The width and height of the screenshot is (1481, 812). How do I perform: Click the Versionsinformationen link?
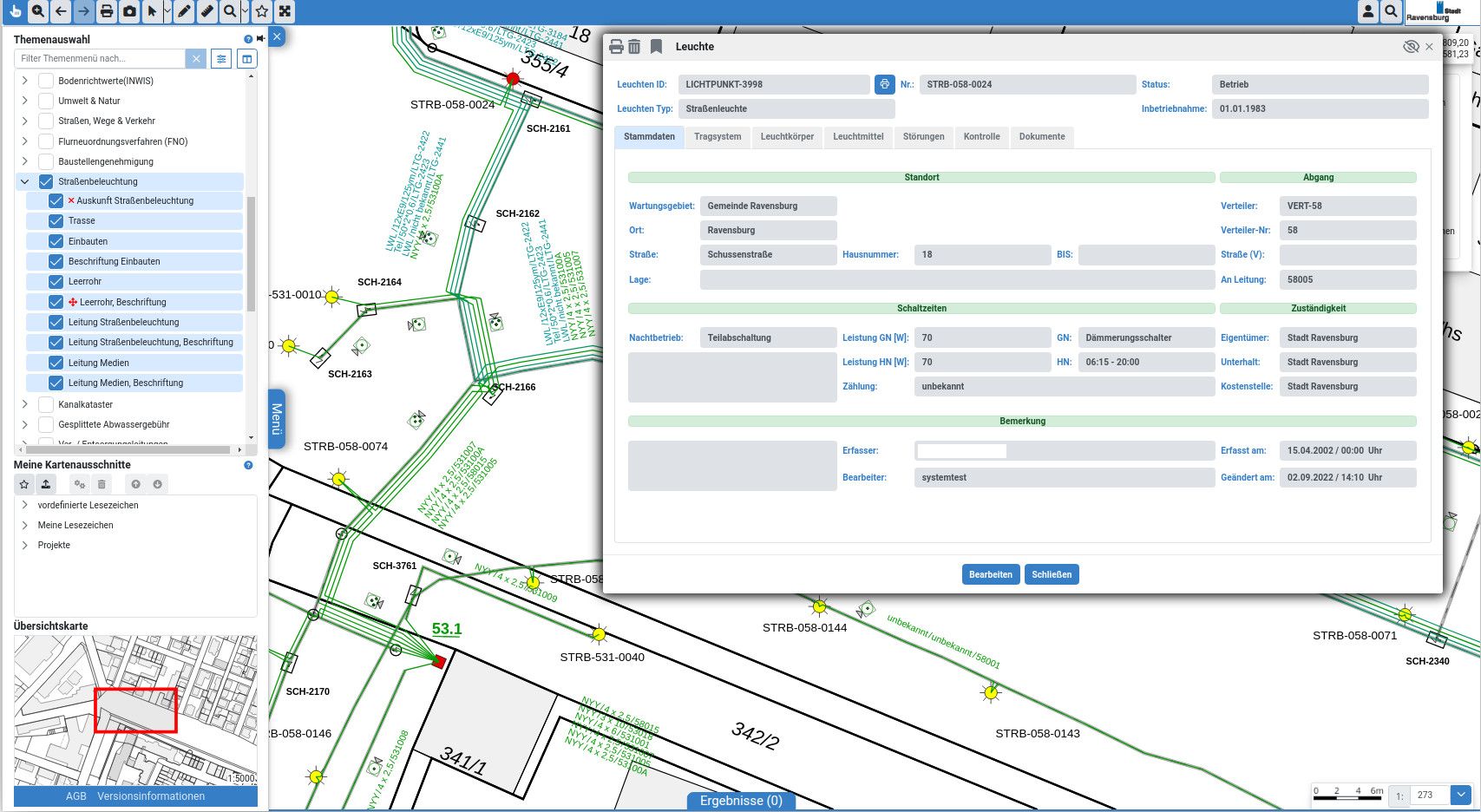click(151, 796)
